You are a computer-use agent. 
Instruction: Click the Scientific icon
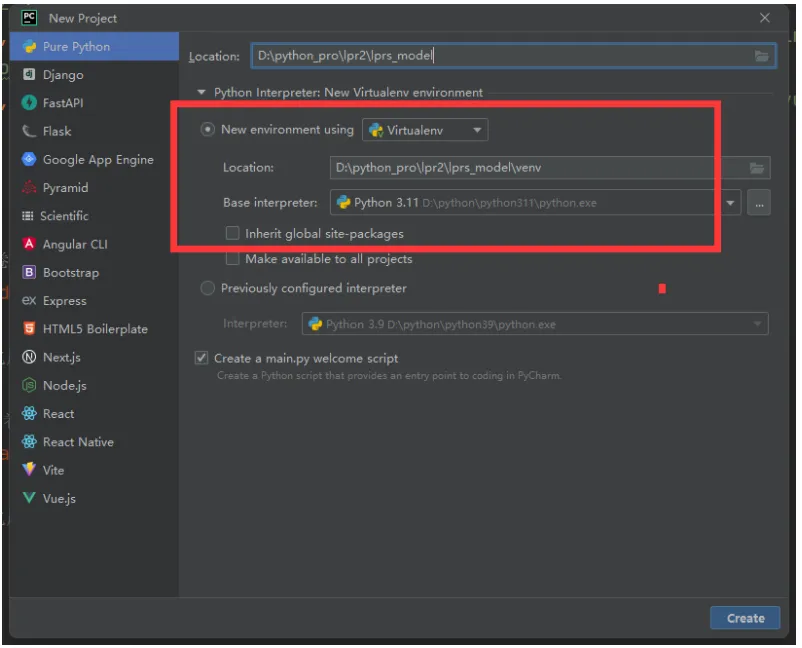pyautogui.click(x=28, y=216)
